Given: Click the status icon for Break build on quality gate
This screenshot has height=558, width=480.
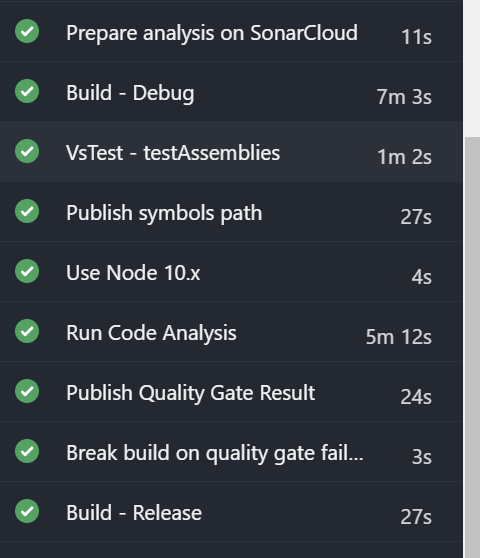Looking at the screenshot, I should click(27, 451).
